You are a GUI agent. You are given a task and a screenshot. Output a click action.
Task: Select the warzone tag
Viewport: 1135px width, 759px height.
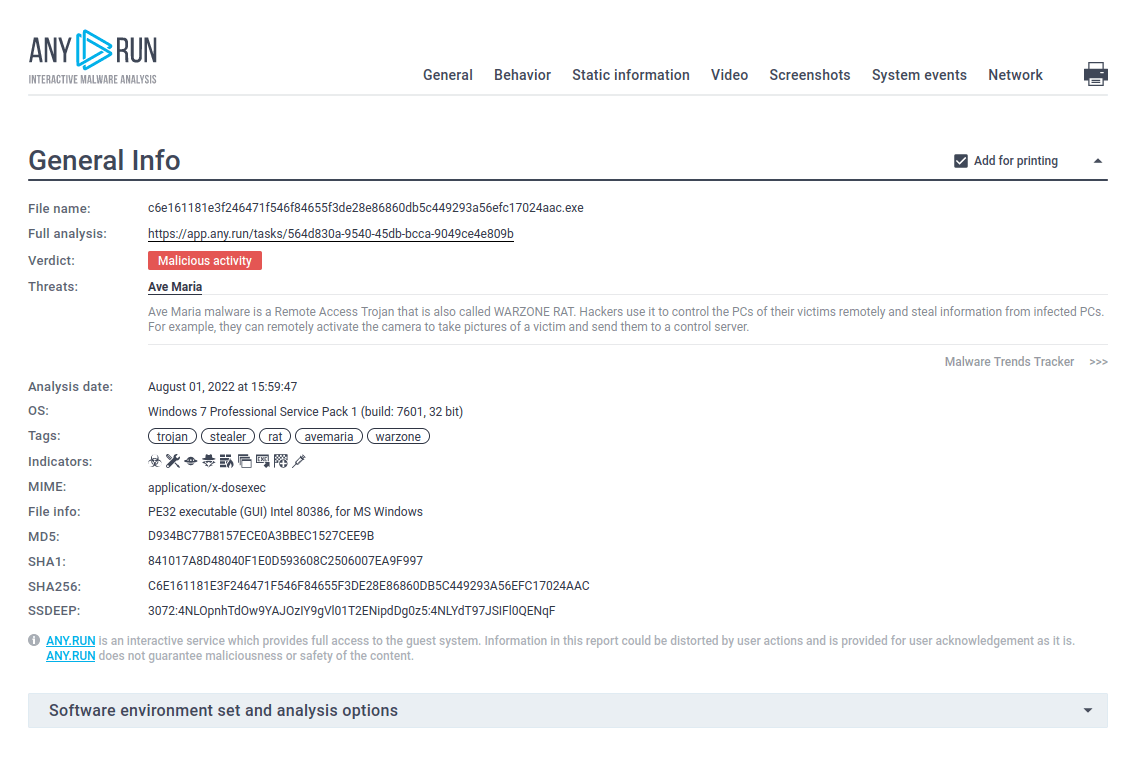[x=398, y=437]
